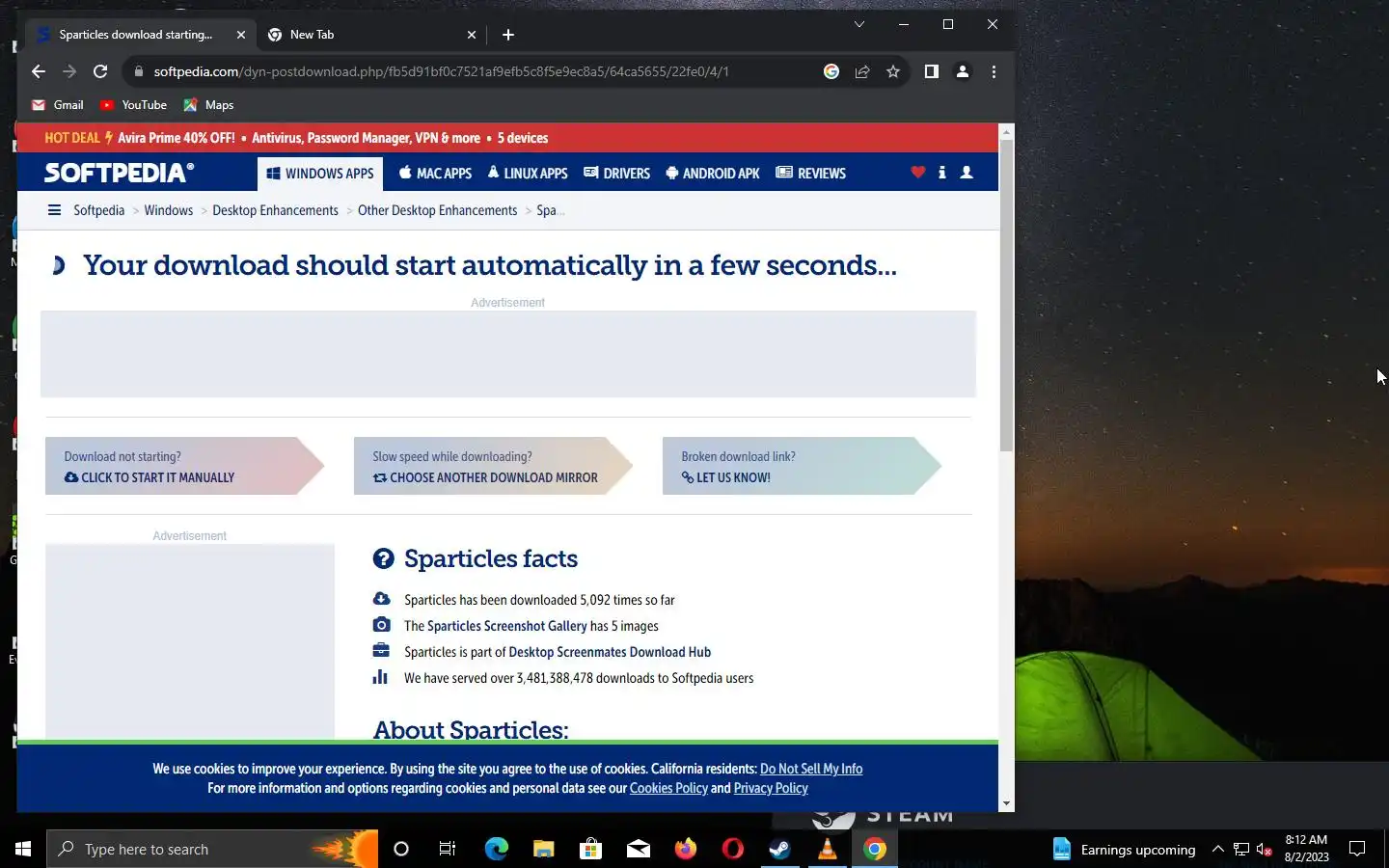The height and width of the screenshot is (868, 1389).
Task: Click the red heart icon in Softpedia header
Action: click(917, 173)
